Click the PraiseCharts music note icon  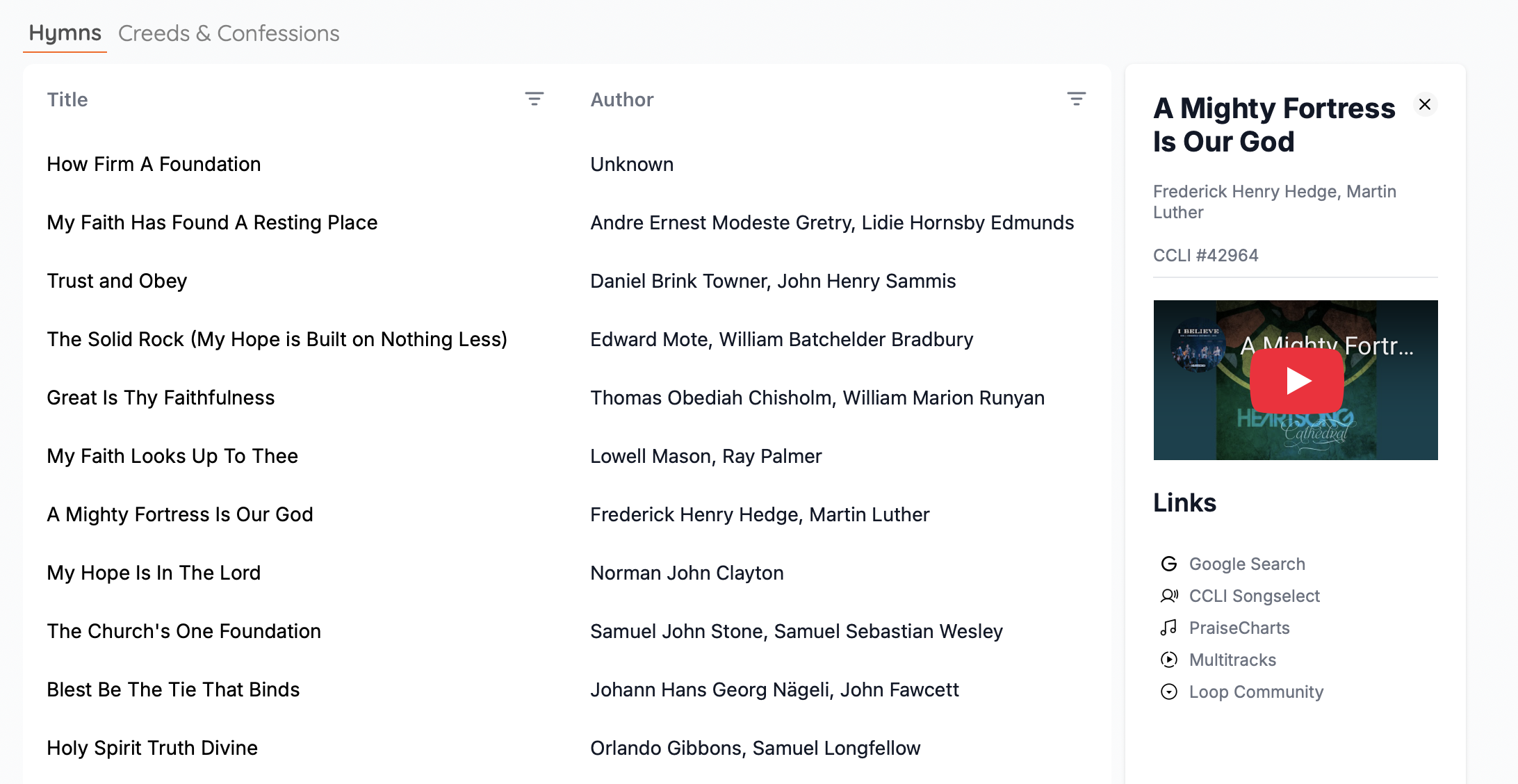coord(1169,628)
